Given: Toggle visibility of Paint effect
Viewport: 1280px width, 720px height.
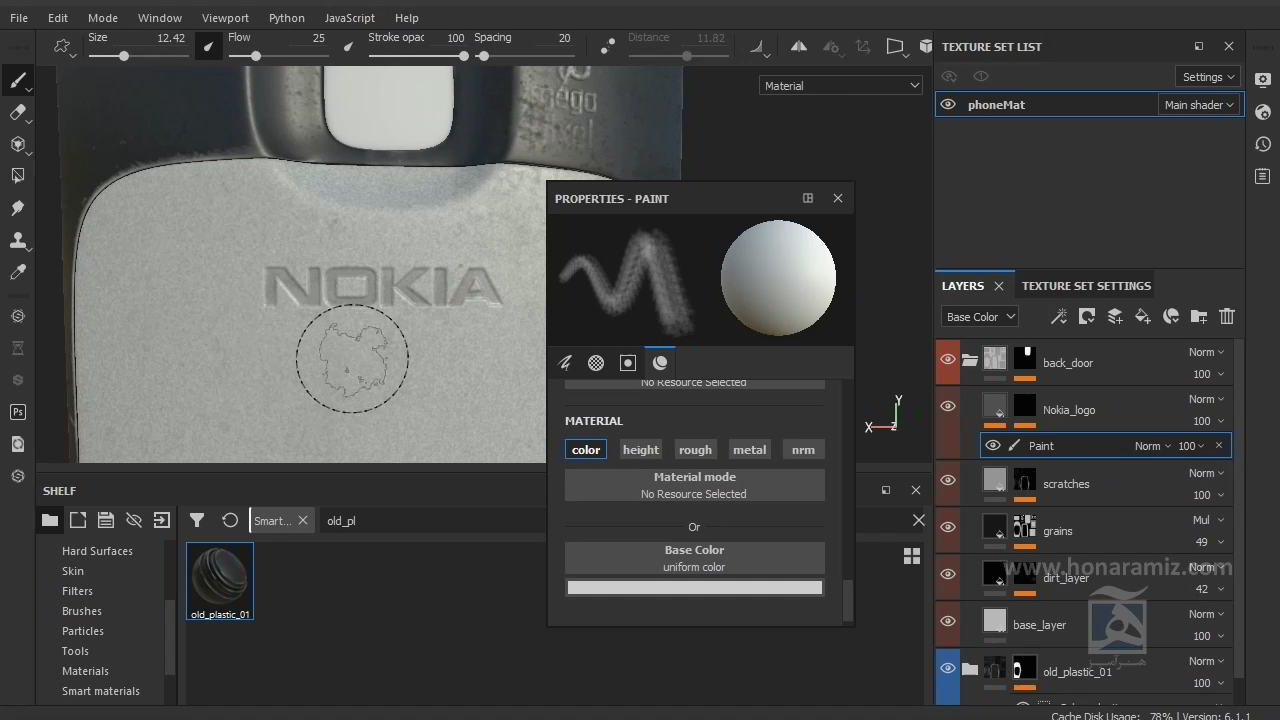Looking at the screenshot, I should [x=992, y=446].
